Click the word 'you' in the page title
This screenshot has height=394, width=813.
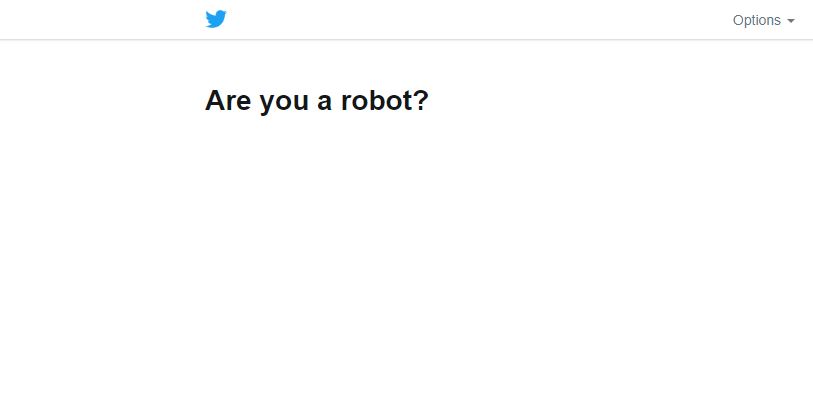[x=284, y=102]
